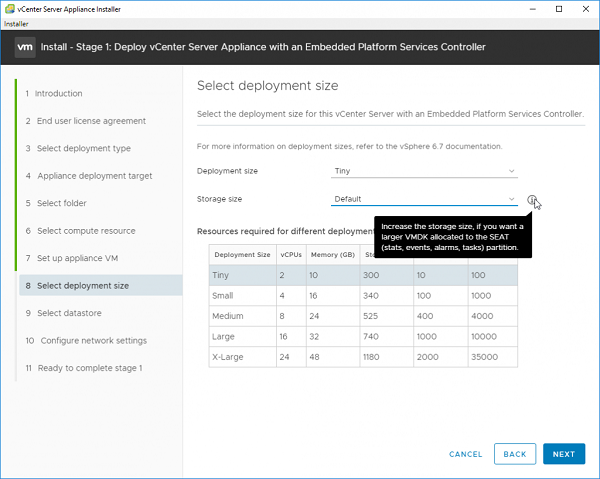This screenshot has width=600, height=479.
Task: Open the Storage size dropdown
Action: [x=424, y=199]
